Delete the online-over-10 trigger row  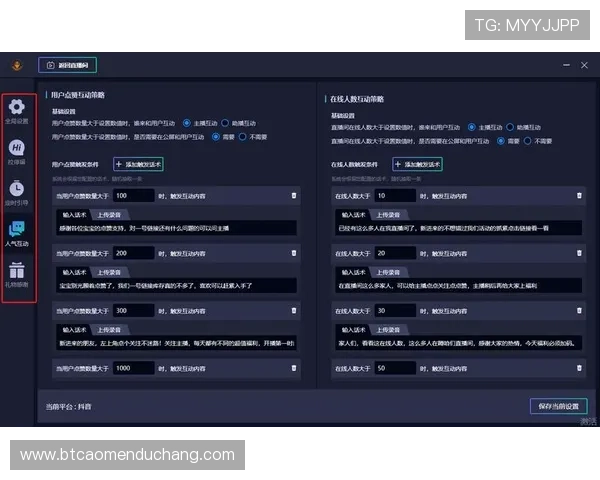[x=579, y=196]
